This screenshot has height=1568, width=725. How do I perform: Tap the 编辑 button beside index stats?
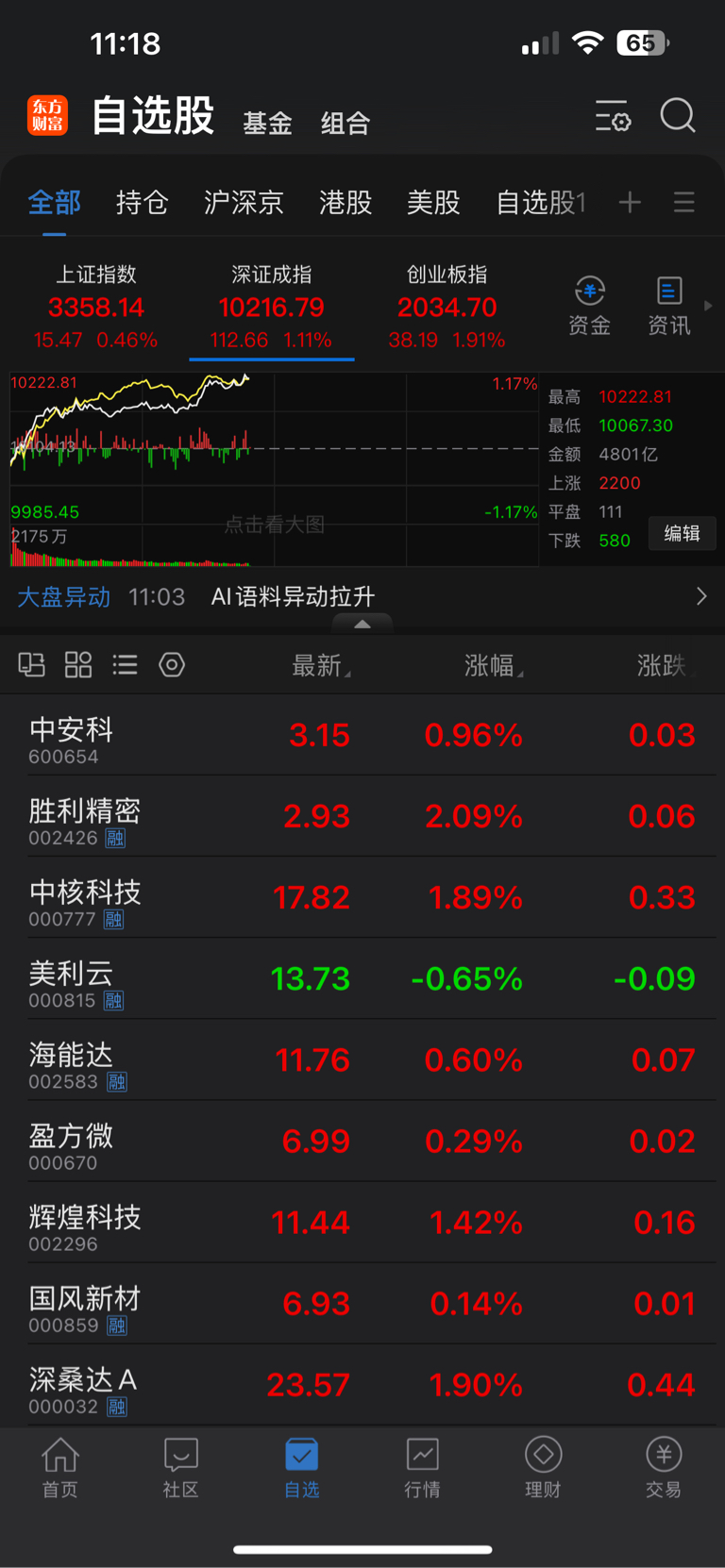click(x=682, y=533)
